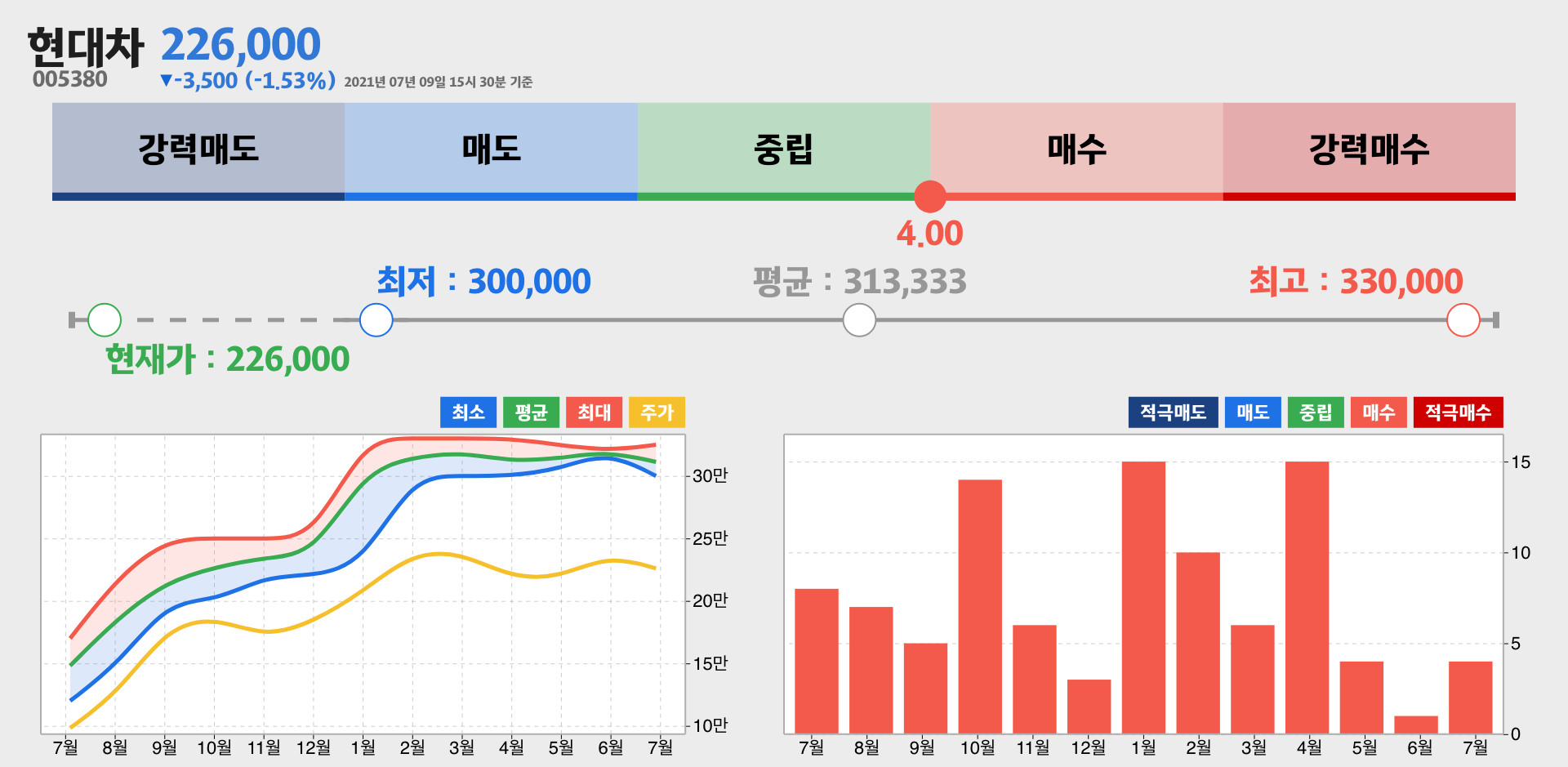Image resolution: width=1568 pixels, height=767 pixels.
Task: Click the 12월 bar in bar chart
Action: click(x=1089, y=707)
